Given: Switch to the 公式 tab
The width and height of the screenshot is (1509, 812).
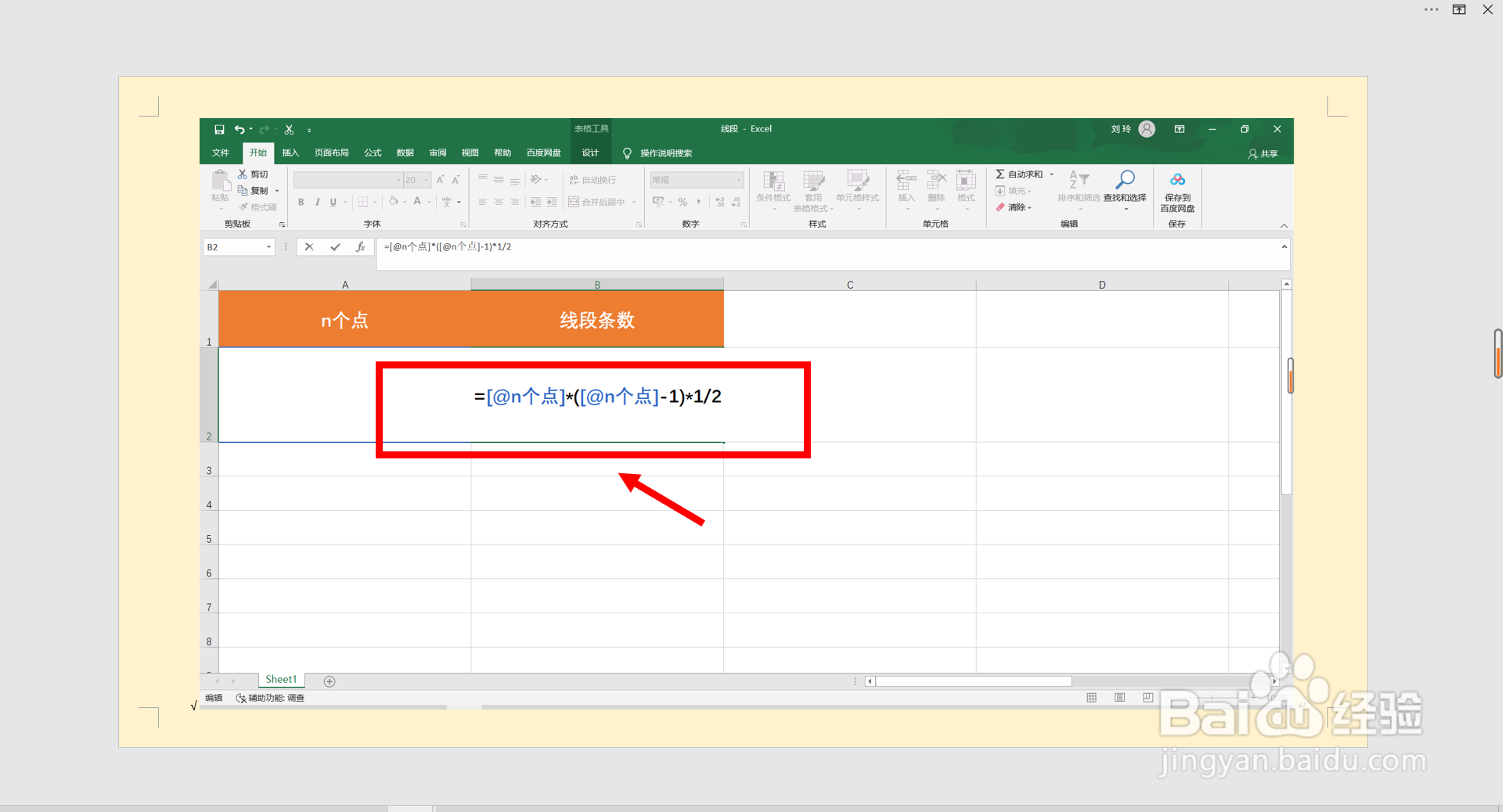Looking at the screenshot, I should click(373, 153).
